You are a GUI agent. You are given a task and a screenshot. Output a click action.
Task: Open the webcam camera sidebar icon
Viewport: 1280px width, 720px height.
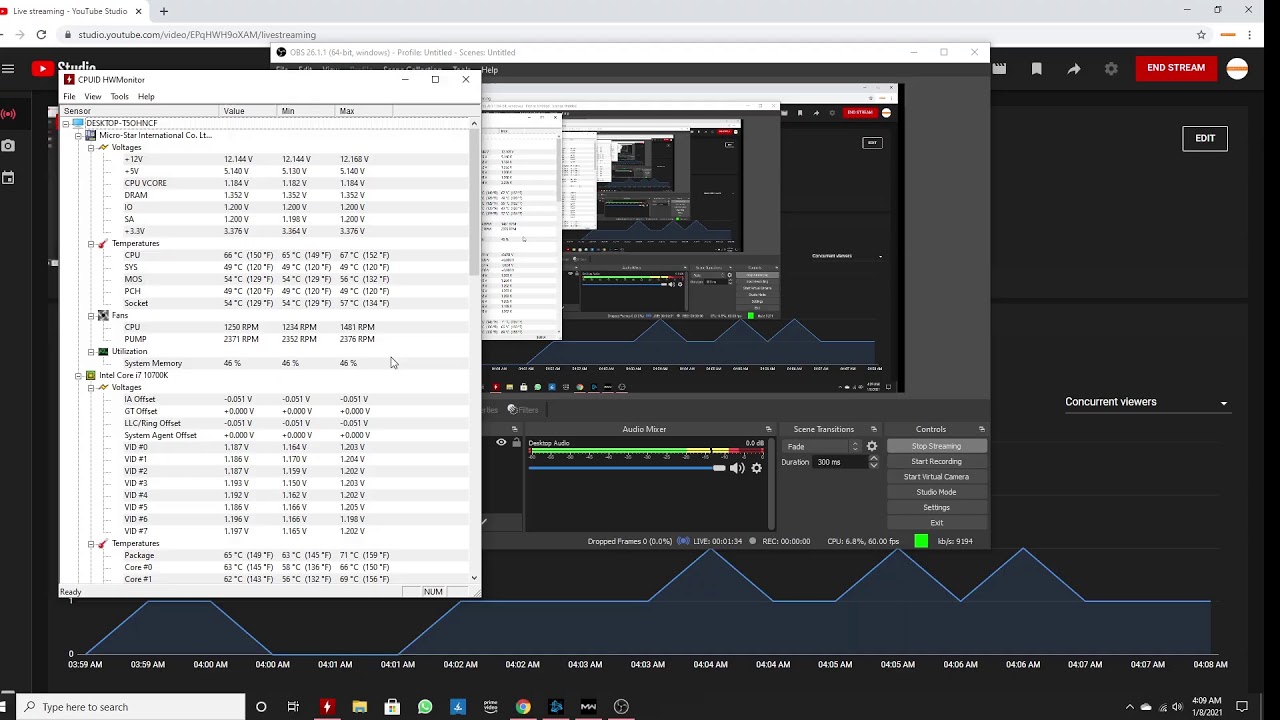coord(8,146)
